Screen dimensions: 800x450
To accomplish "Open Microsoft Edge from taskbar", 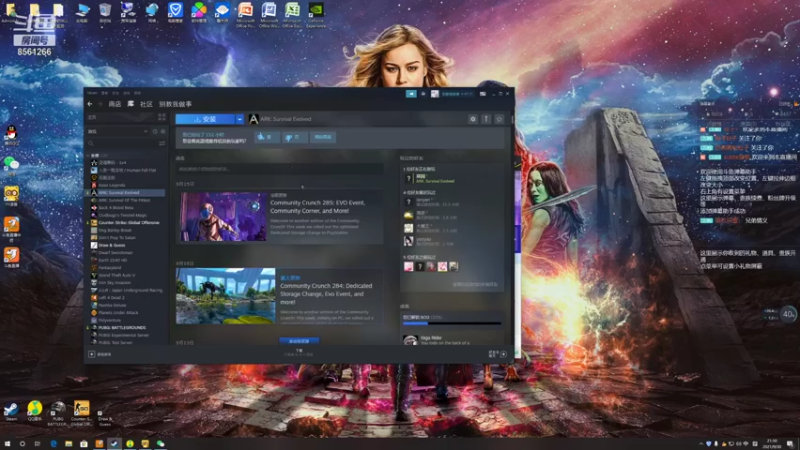I will 53,444.
